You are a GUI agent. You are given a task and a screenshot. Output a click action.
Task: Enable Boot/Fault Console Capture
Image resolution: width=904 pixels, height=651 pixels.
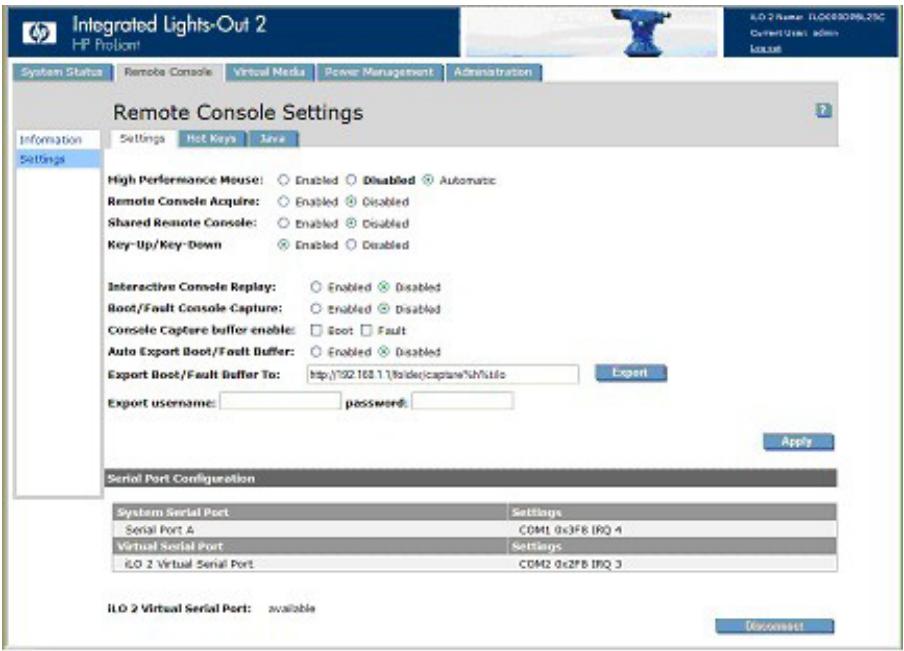click(x=316, y=308)
